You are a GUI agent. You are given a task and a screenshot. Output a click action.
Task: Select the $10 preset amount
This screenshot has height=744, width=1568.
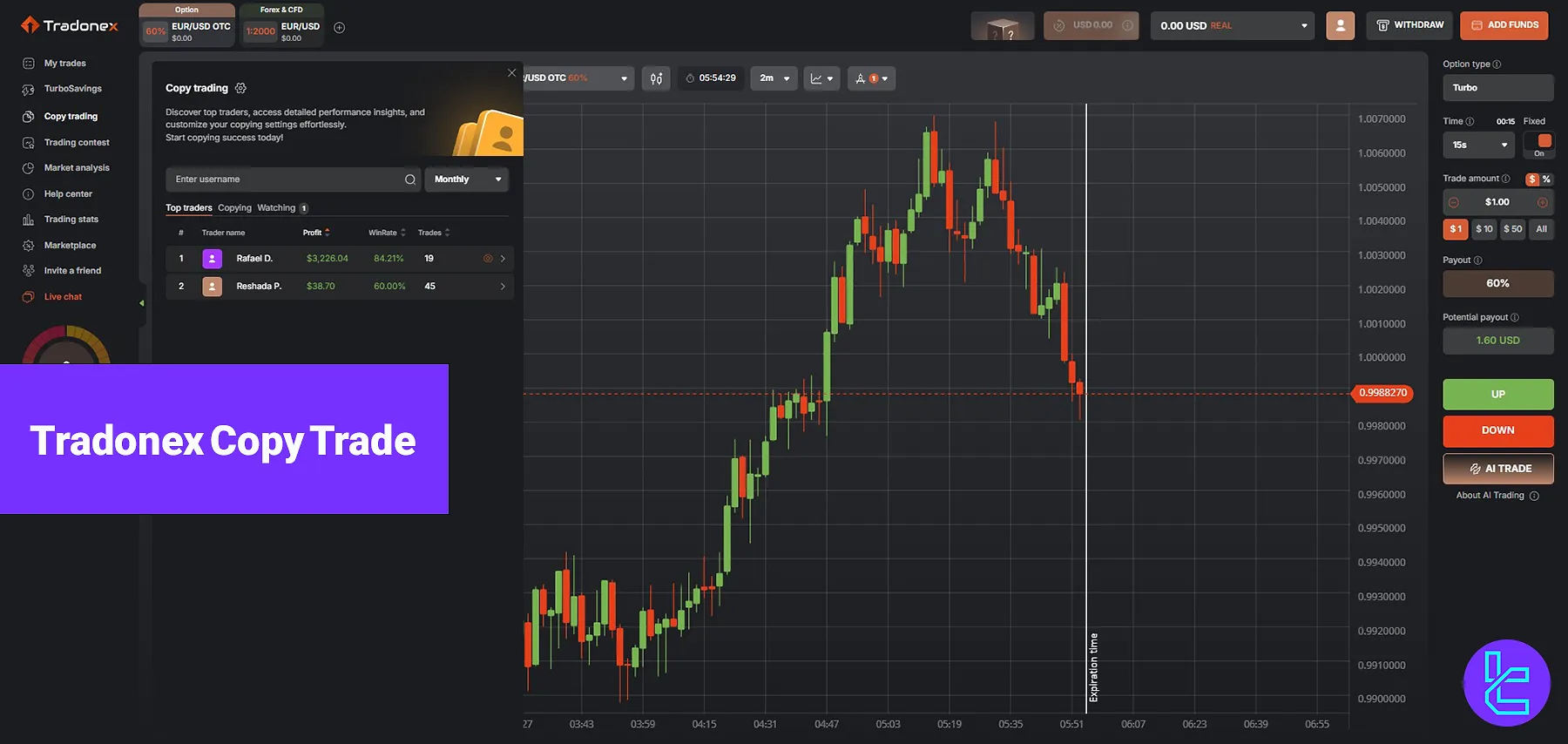[1484, 229]
